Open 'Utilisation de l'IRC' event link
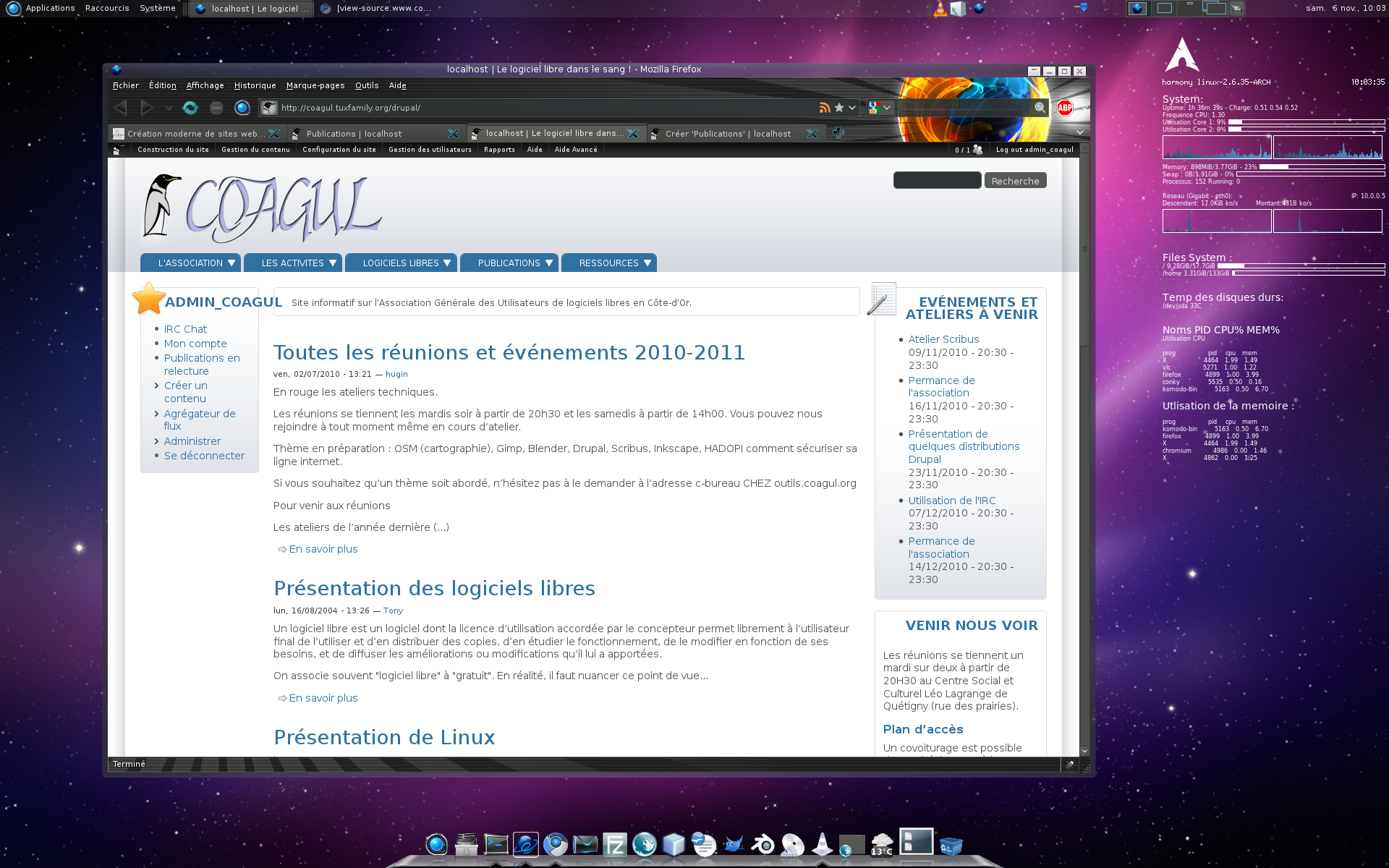Viewport: 1389px width, 868px height. click(952, 501)
